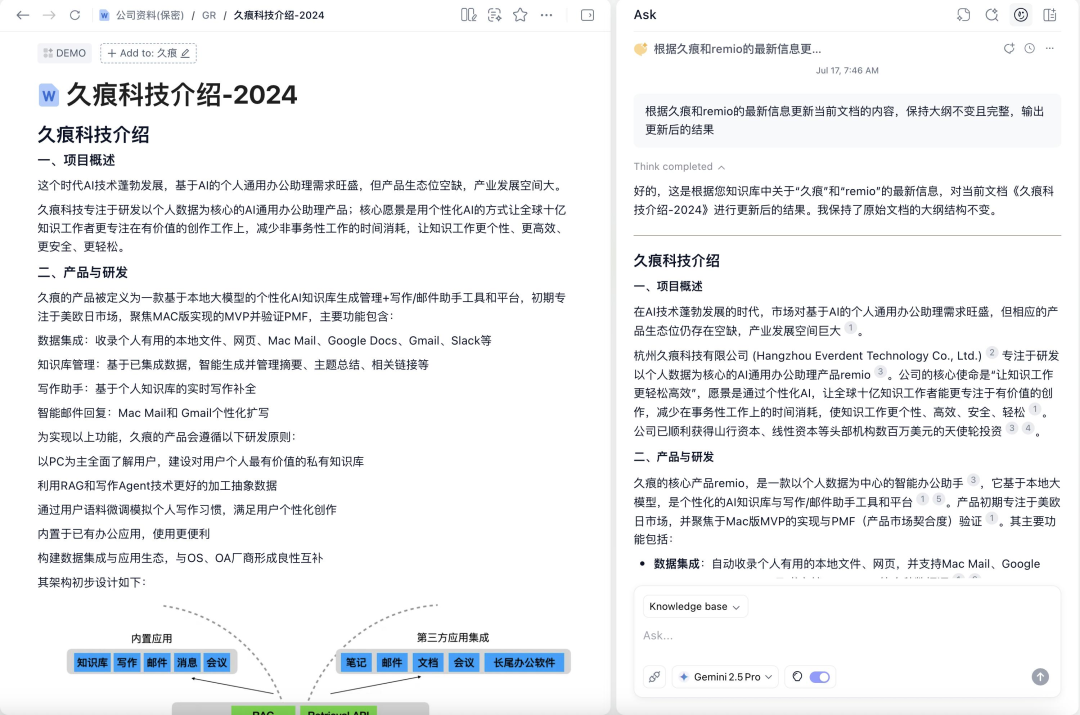1080x715 pixels.
Task: Click the heart icon beside the conversation title
Action: click(x=641, y=49)
